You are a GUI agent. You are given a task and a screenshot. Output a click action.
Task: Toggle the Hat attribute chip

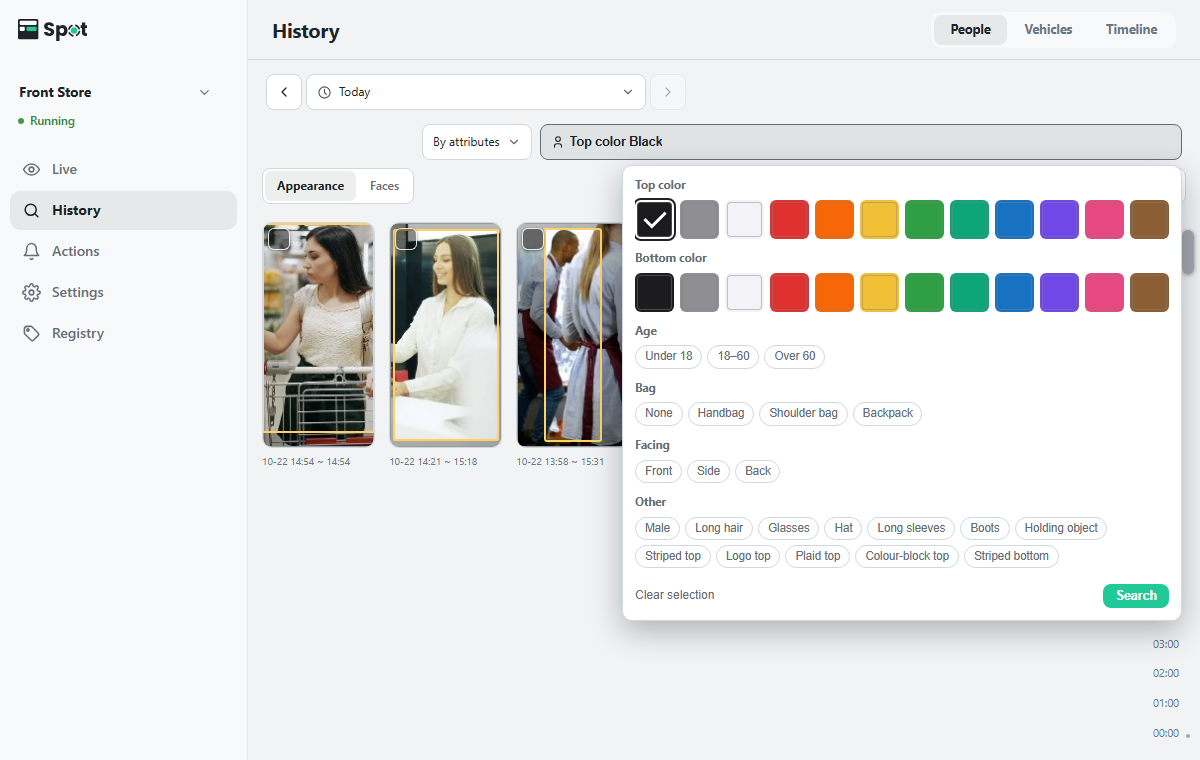coord(844,528)
